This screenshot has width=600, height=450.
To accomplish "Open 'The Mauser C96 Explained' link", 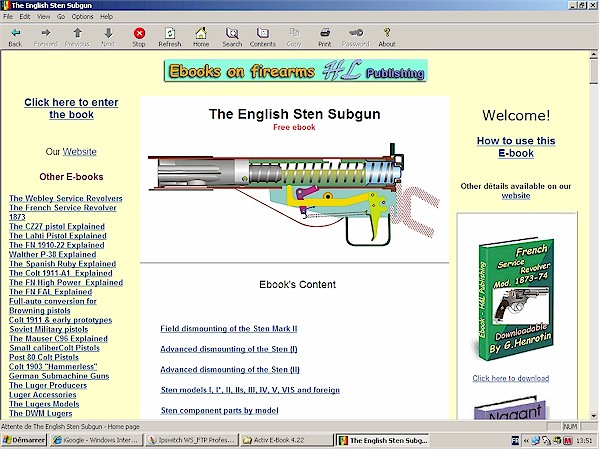I will click(x=59, y=339).
